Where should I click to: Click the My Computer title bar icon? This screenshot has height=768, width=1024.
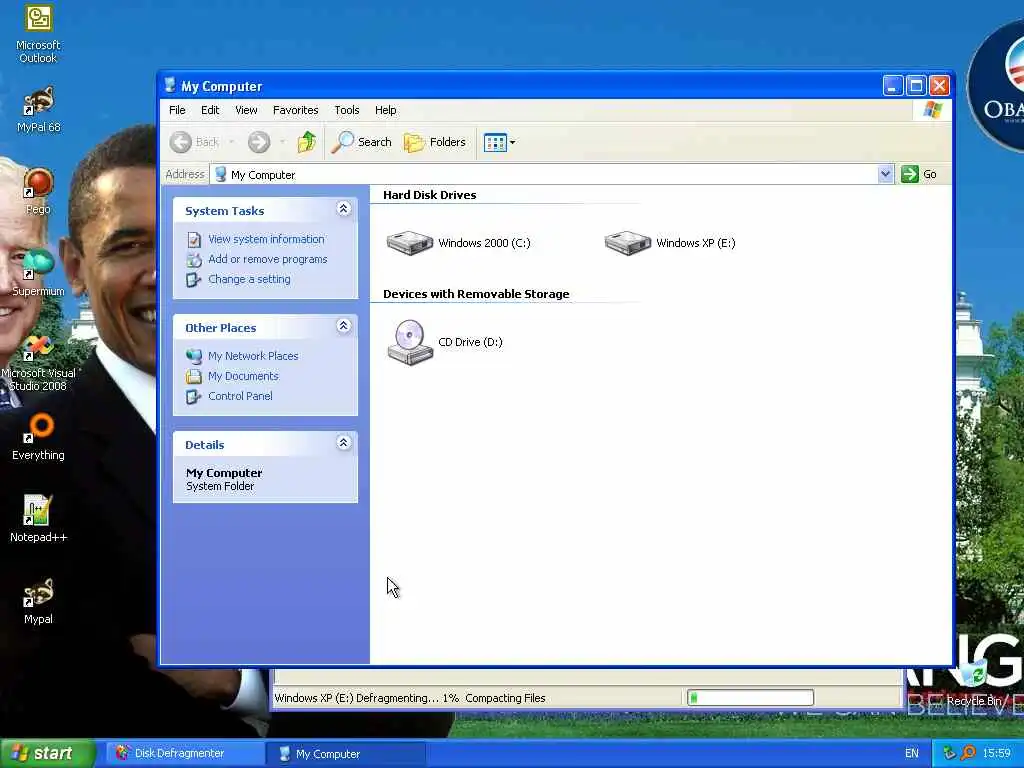click(x=170, y=86)
